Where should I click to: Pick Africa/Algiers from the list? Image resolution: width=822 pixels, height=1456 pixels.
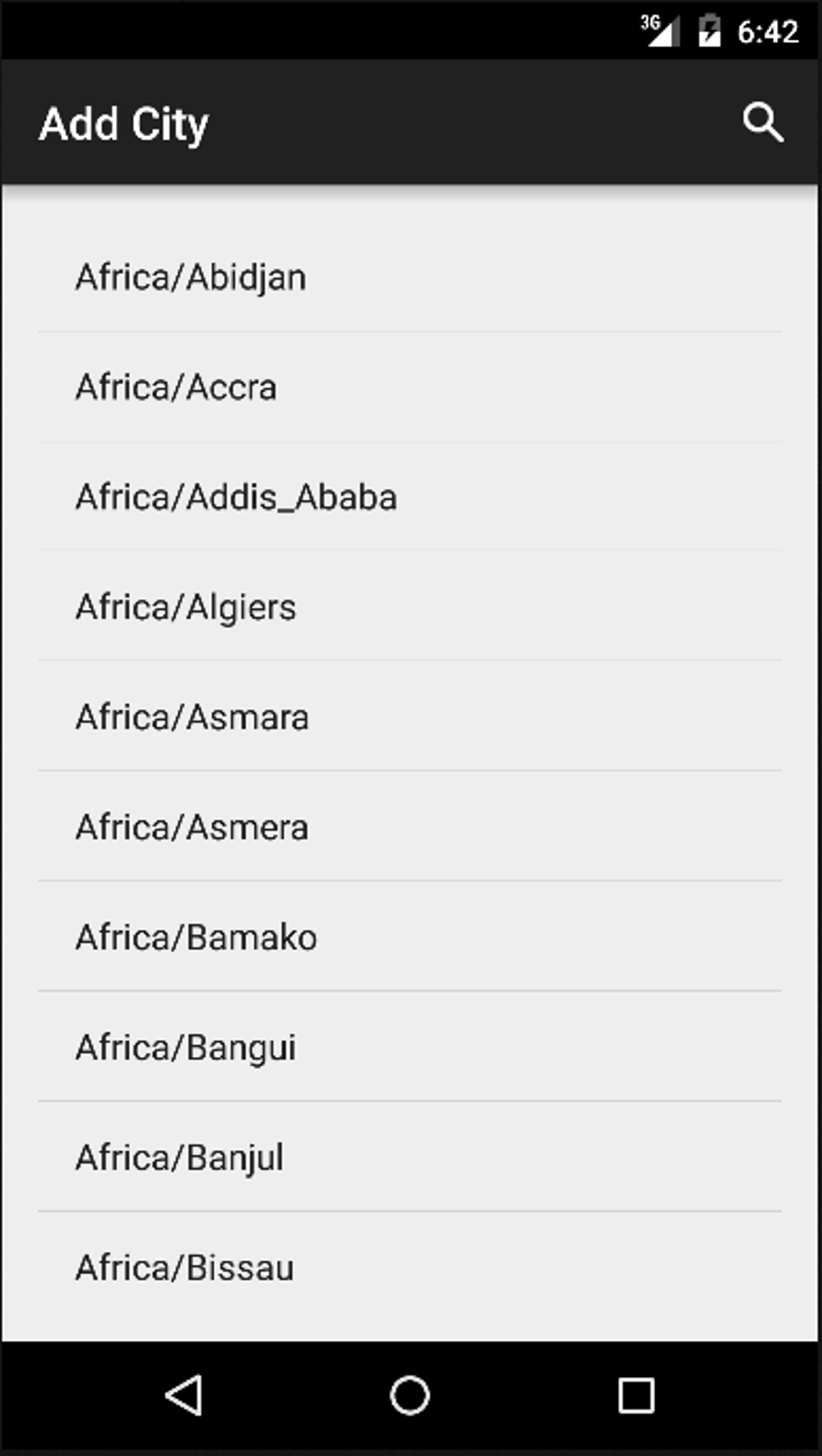186,607
